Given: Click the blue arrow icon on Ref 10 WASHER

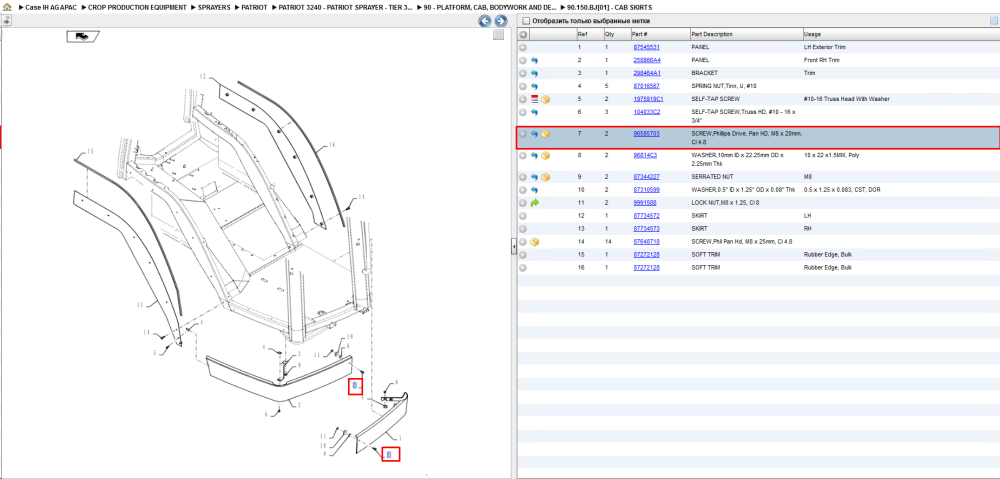Looking at the screenshot, I should coord(534,190).
